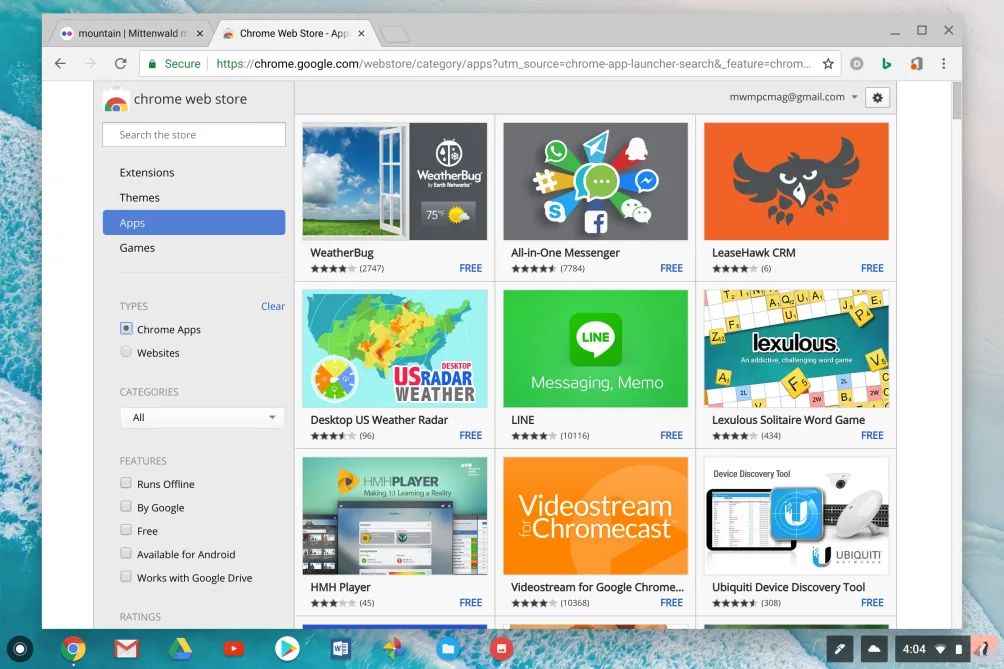Open the HMH Player thumbnail

coord(394,515)
